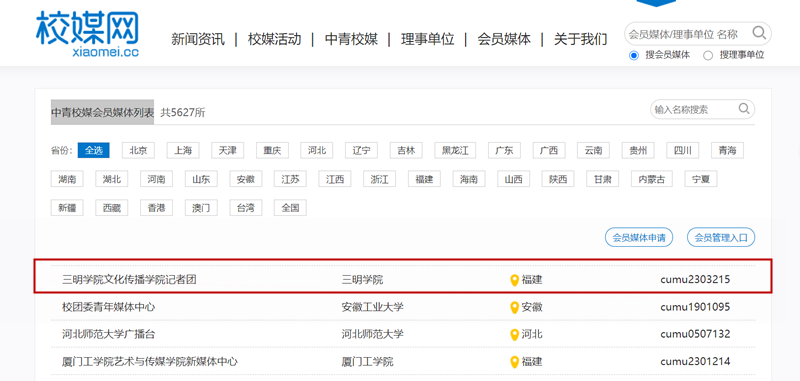The image size is (800, 381).
Task: Filter by 山西 province
Action: coord(513,179)
